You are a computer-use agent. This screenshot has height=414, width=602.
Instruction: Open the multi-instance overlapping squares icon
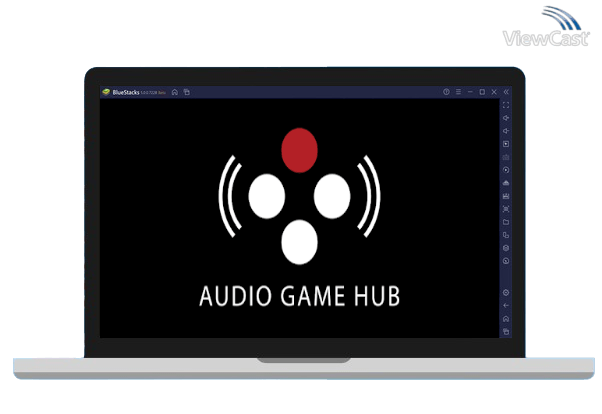506,235
